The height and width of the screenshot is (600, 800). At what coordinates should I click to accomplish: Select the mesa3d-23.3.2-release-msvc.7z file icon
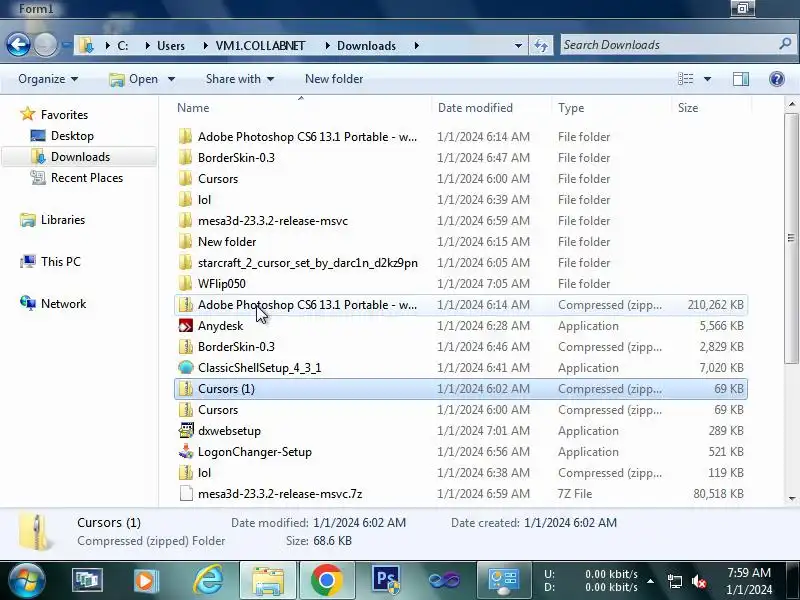pos(186,493)
